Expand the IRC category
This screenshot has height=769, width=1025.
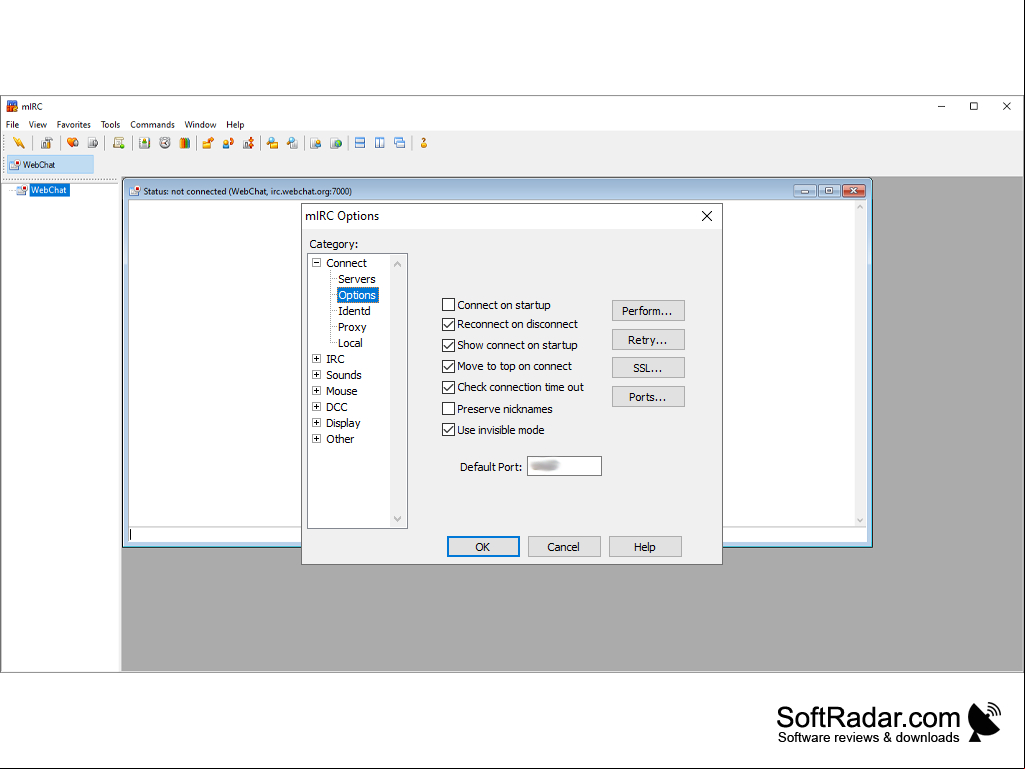point(316,358)
